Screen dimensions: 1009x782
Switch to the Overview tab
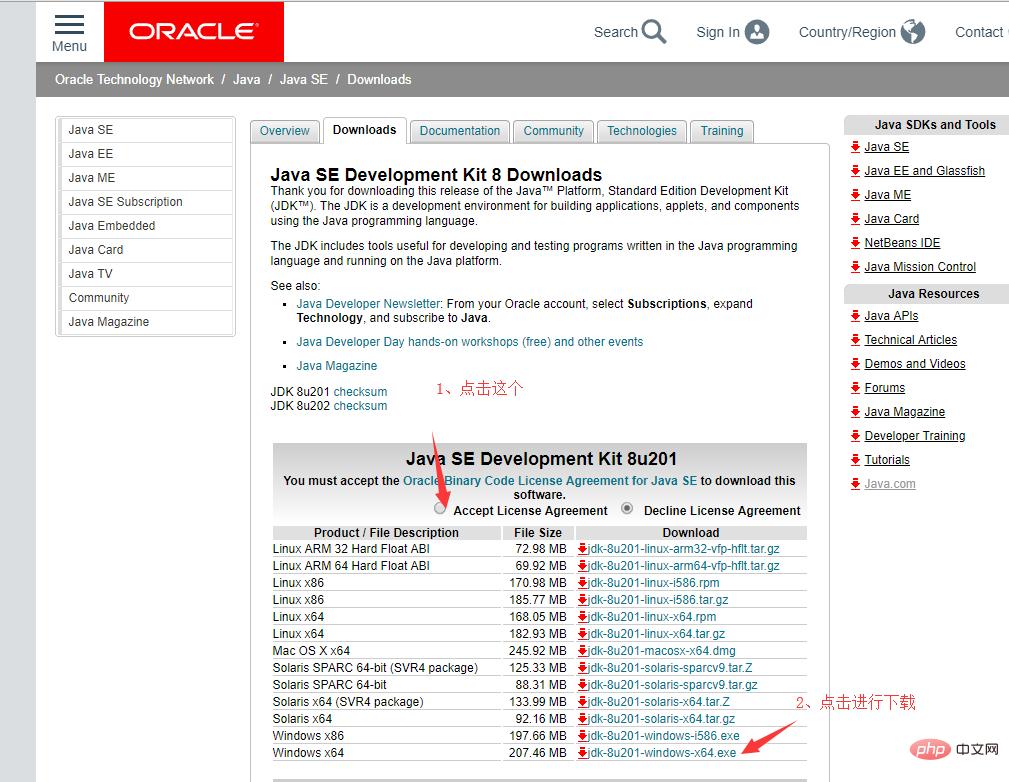tap(284, 131)
